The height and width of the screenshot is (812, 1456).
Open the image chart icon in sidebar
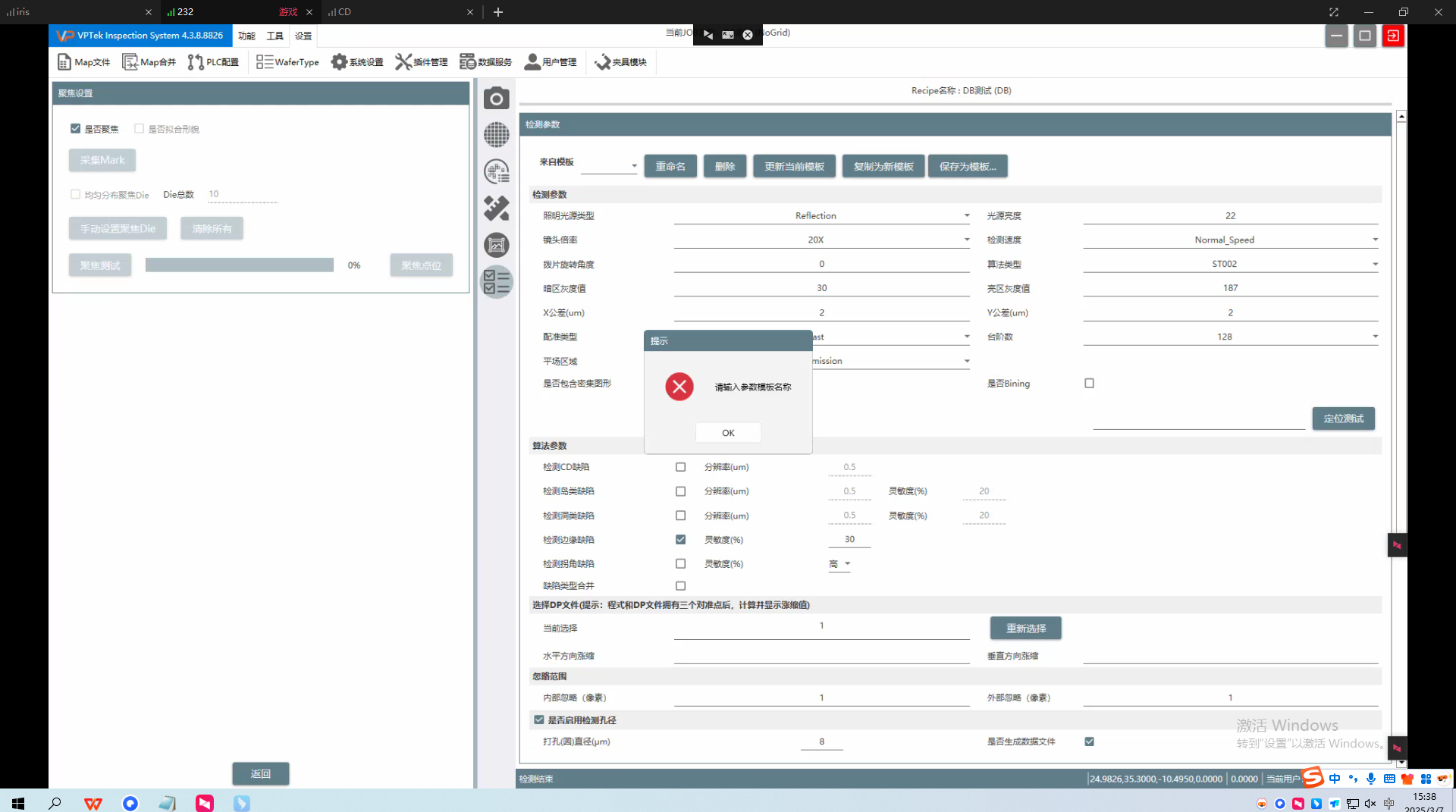(x=497, y=245)
